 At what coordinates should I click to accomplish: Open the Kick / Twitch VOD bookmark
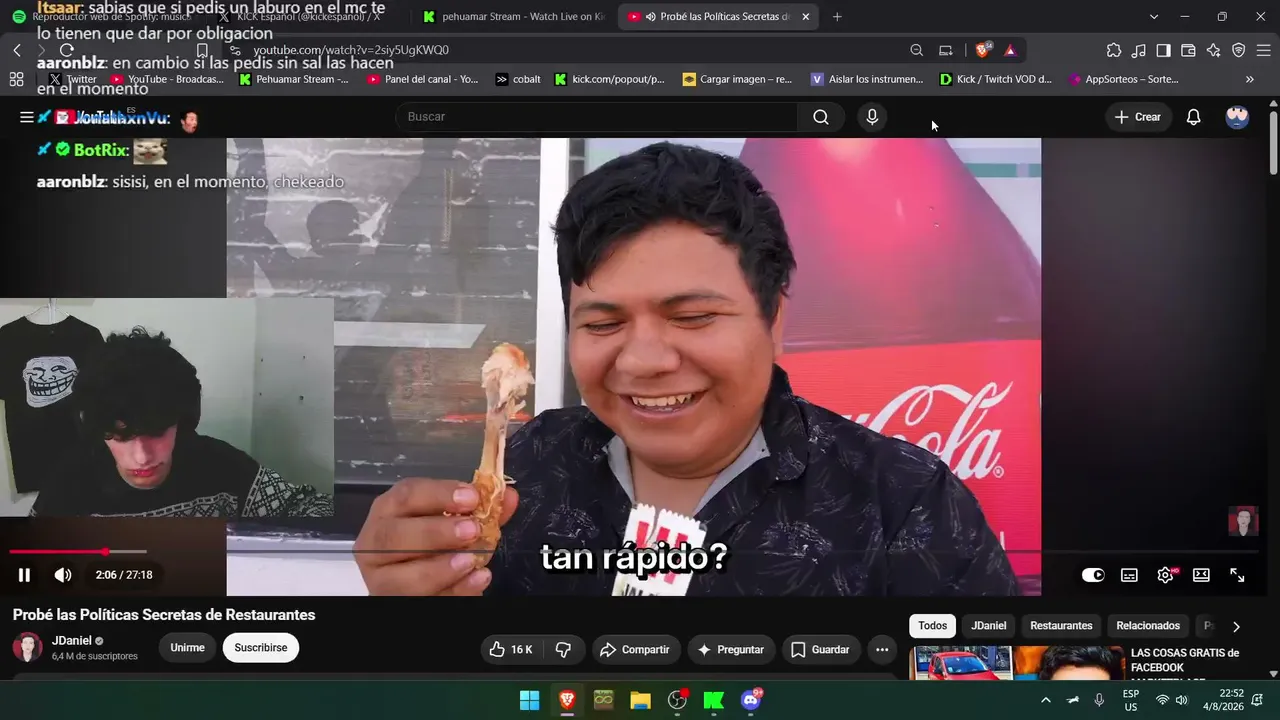(x=996, y=79)
